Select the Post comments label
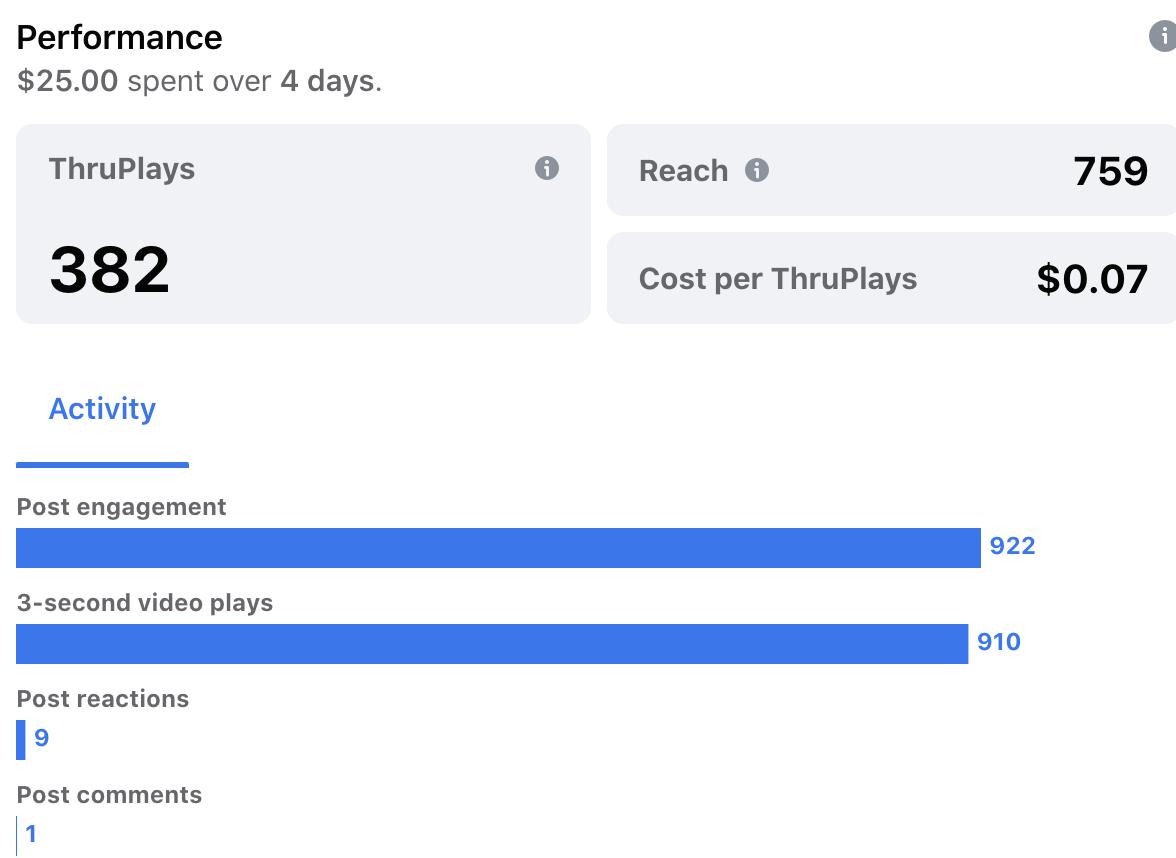This screenshot has width=1176, height=858. pyautogui.click(x=109, y=795)
